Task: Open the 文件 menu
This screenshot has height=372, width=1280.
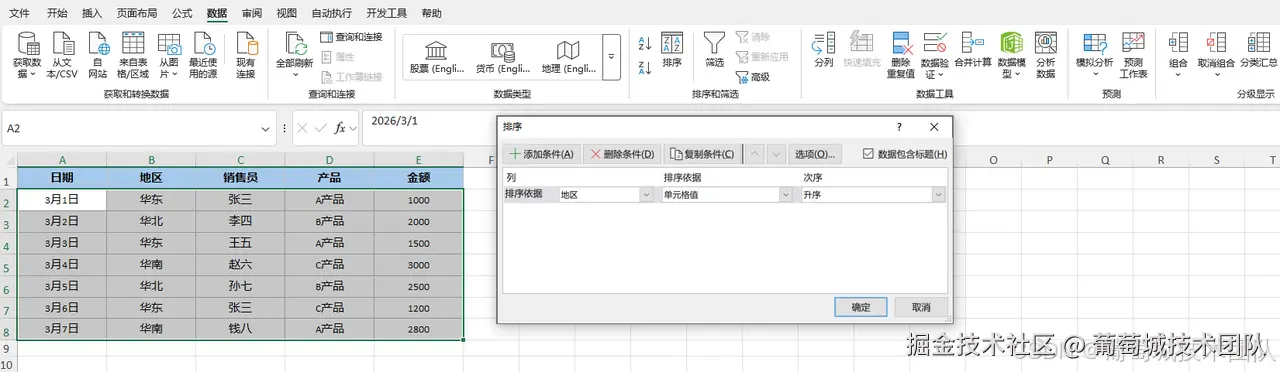Action: 20,13
